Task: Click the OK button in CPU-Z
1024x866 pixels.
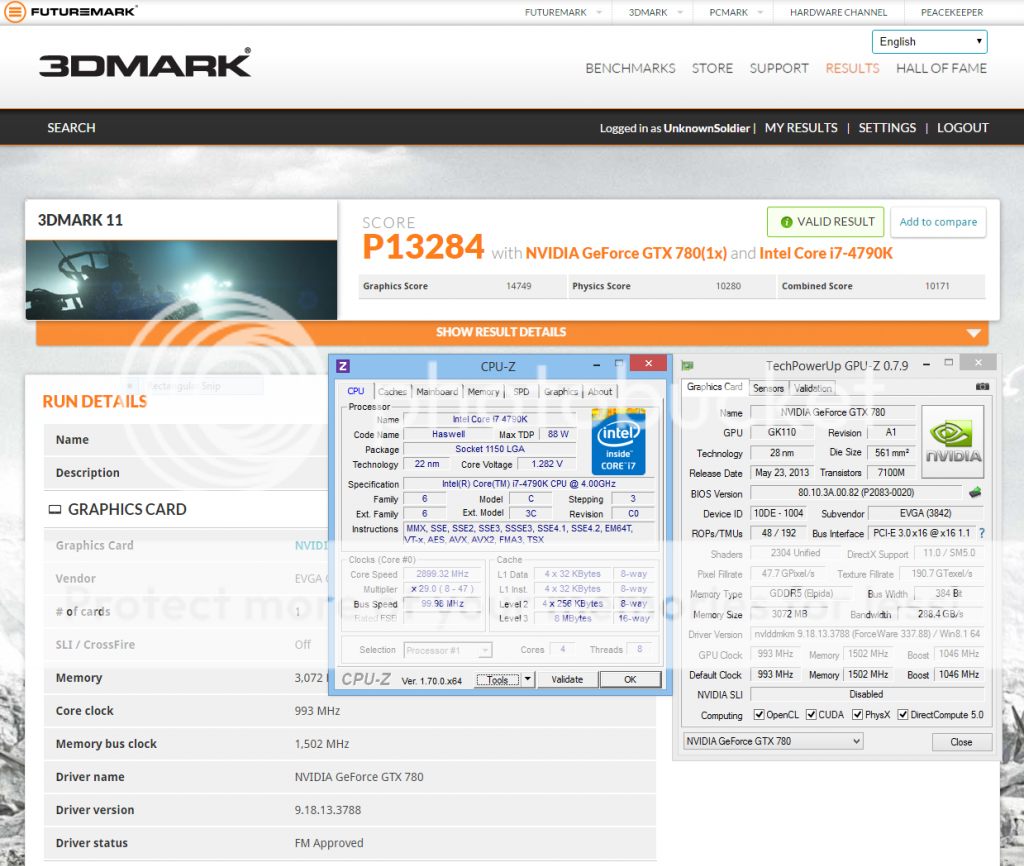Action: click(630, 679)
